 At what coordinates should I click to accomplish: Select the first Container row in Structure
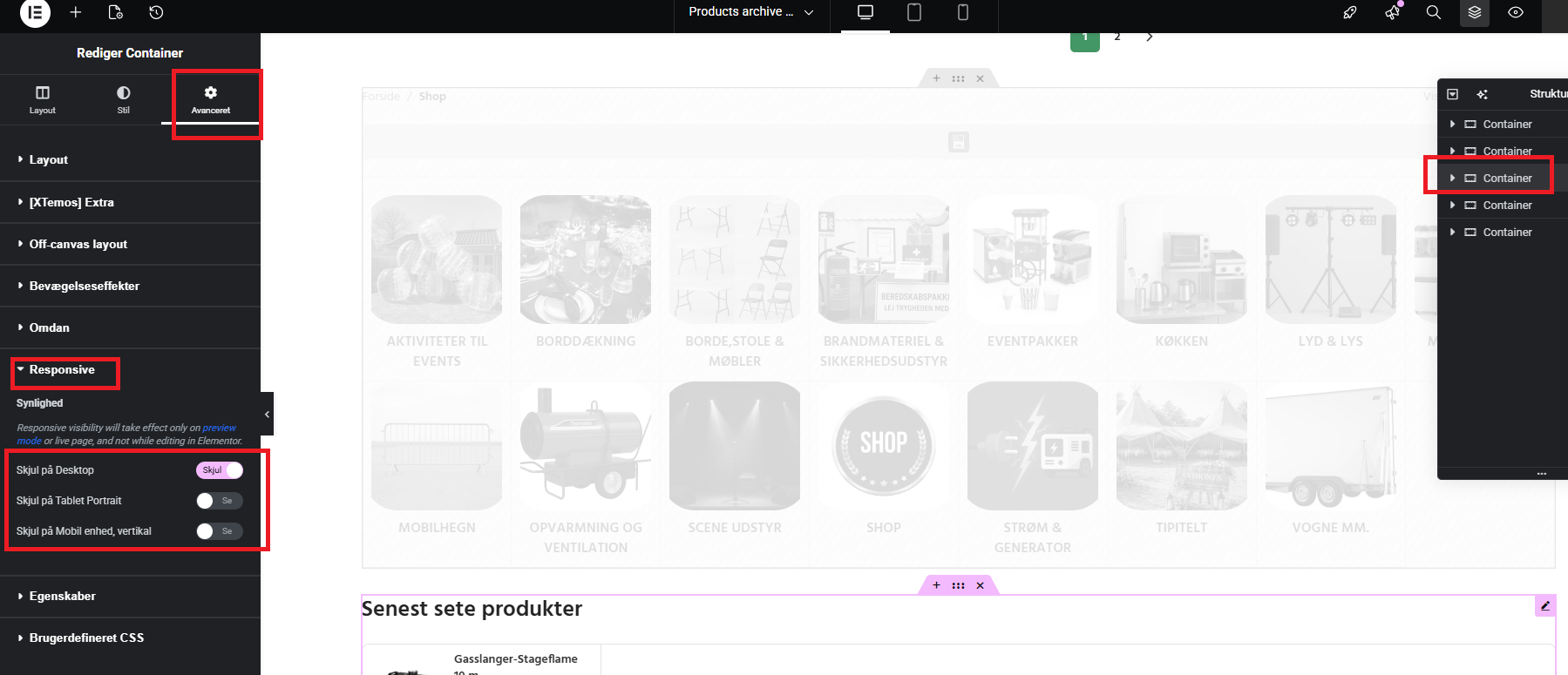coord(1503,124)
